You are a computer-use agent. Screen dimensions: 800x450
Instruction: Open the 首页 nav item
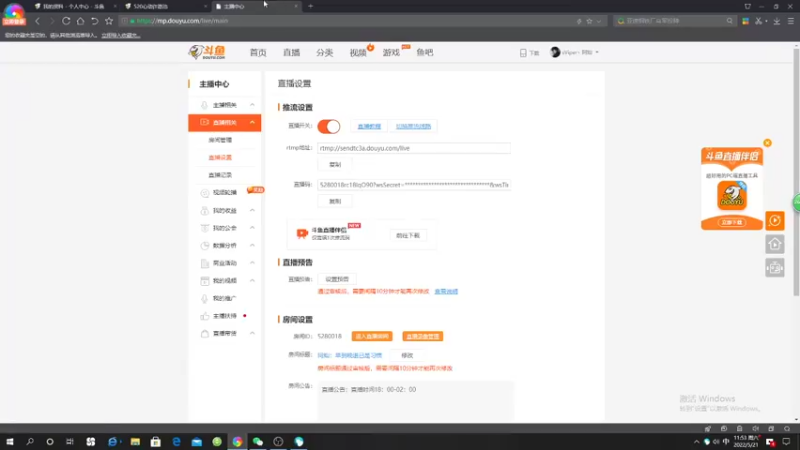click(258, 53)
